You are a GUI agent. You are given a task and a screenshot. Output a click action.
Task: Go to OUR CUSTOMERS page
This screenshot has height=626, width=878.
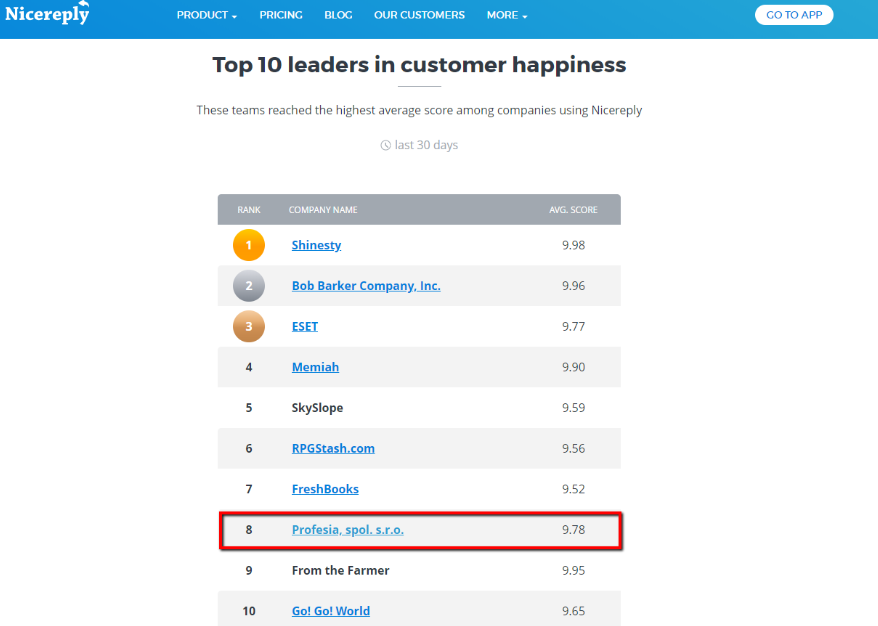(x=419, y=16)
